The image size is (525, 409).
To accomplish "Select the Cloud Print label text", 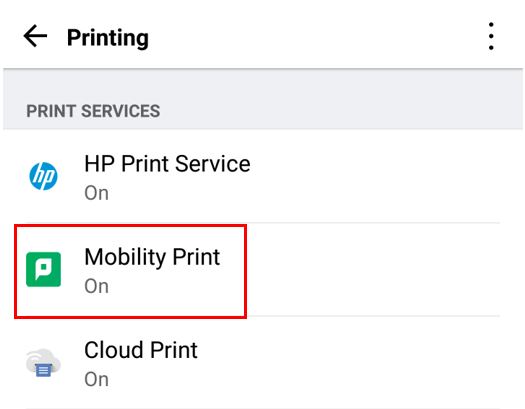I will (x=141, y=350).
